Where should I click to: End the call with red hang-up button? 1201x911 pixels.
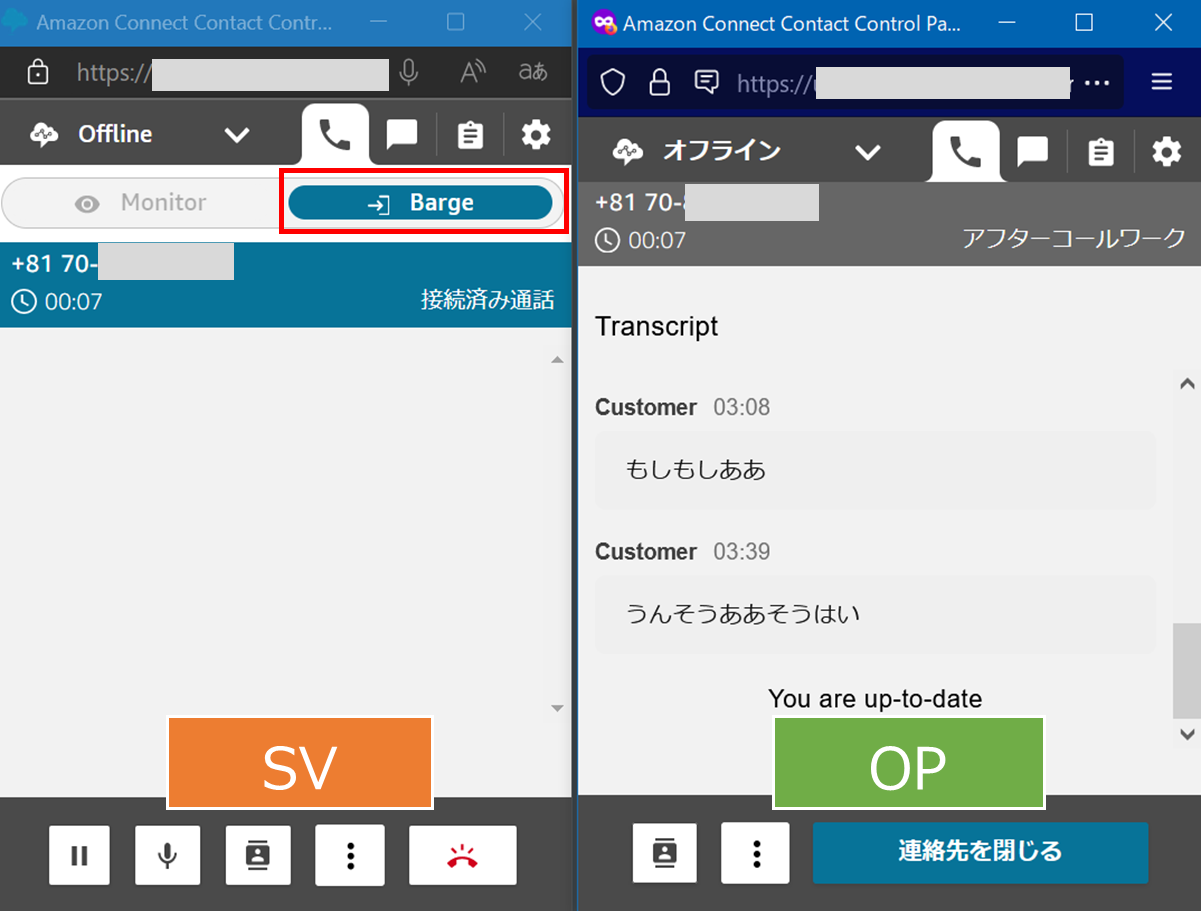coord(463,855)
